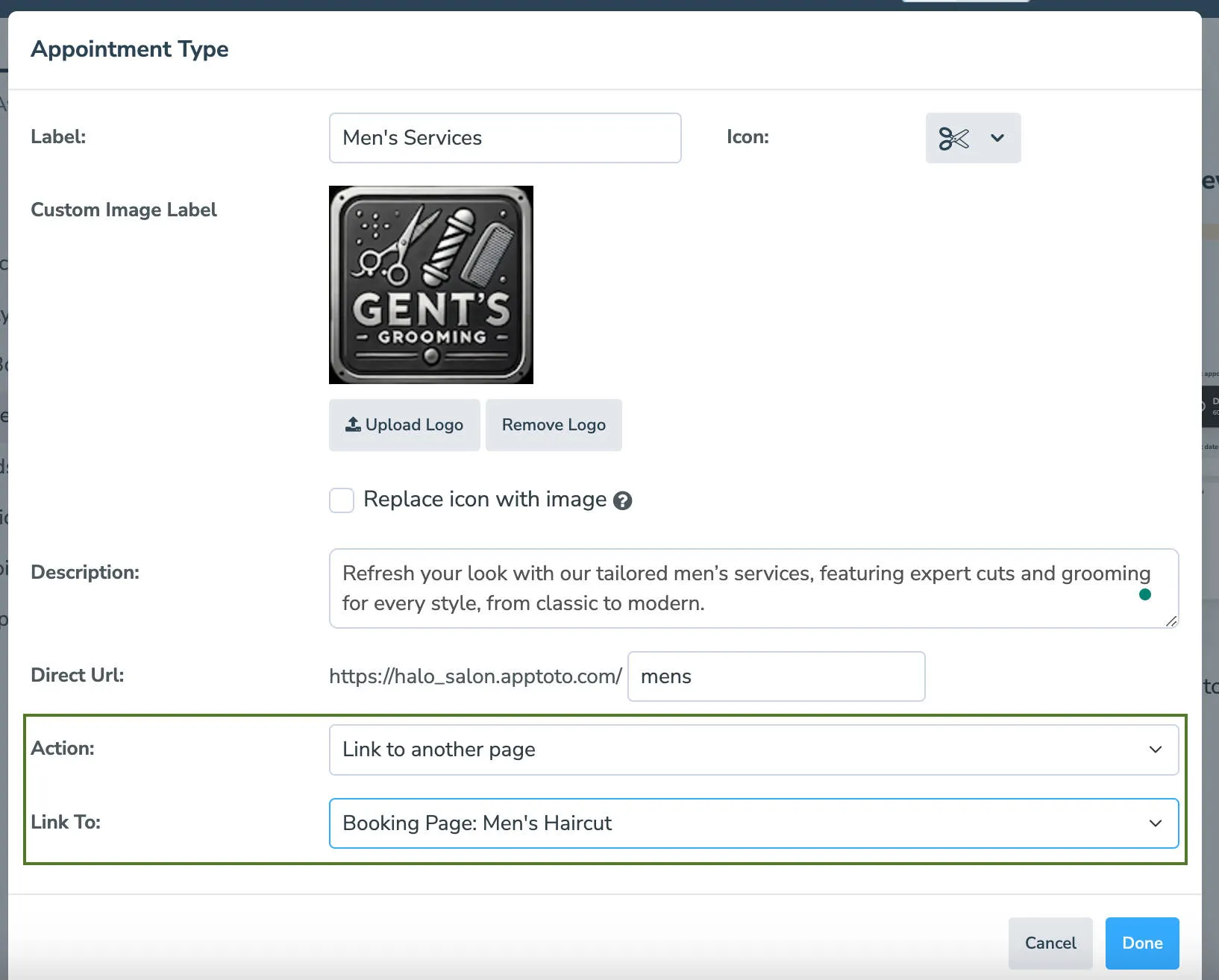Click the green autosave indicator dot
The width and height of the screenshot is (1219, 980).
1145,594
